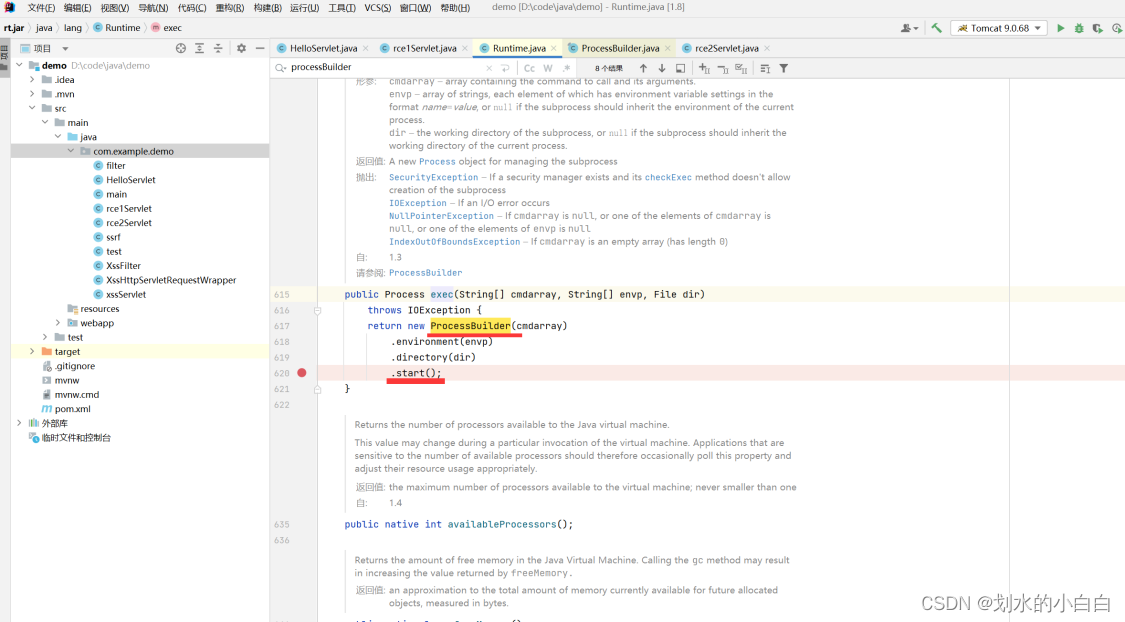Select all search occurrences
The width and height of the screenshot is (1125, 622).
pos(741,68)
